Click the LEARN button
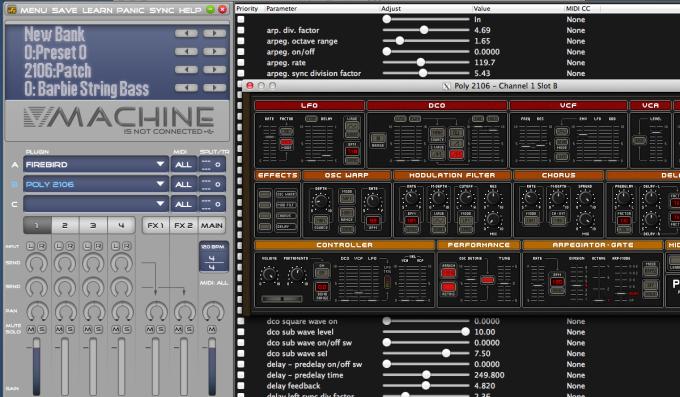The width and height of the screenshot is (680, 397). coord(97,10)
